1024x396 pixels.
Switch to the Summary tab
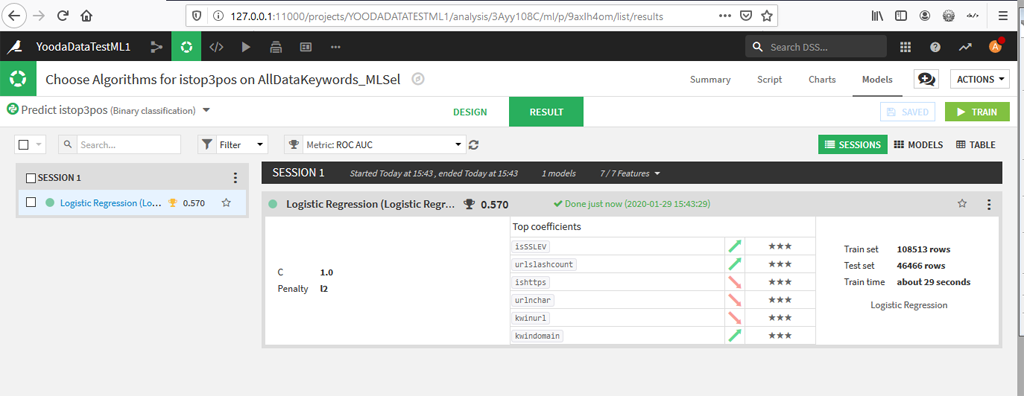(x=710, y=79)
